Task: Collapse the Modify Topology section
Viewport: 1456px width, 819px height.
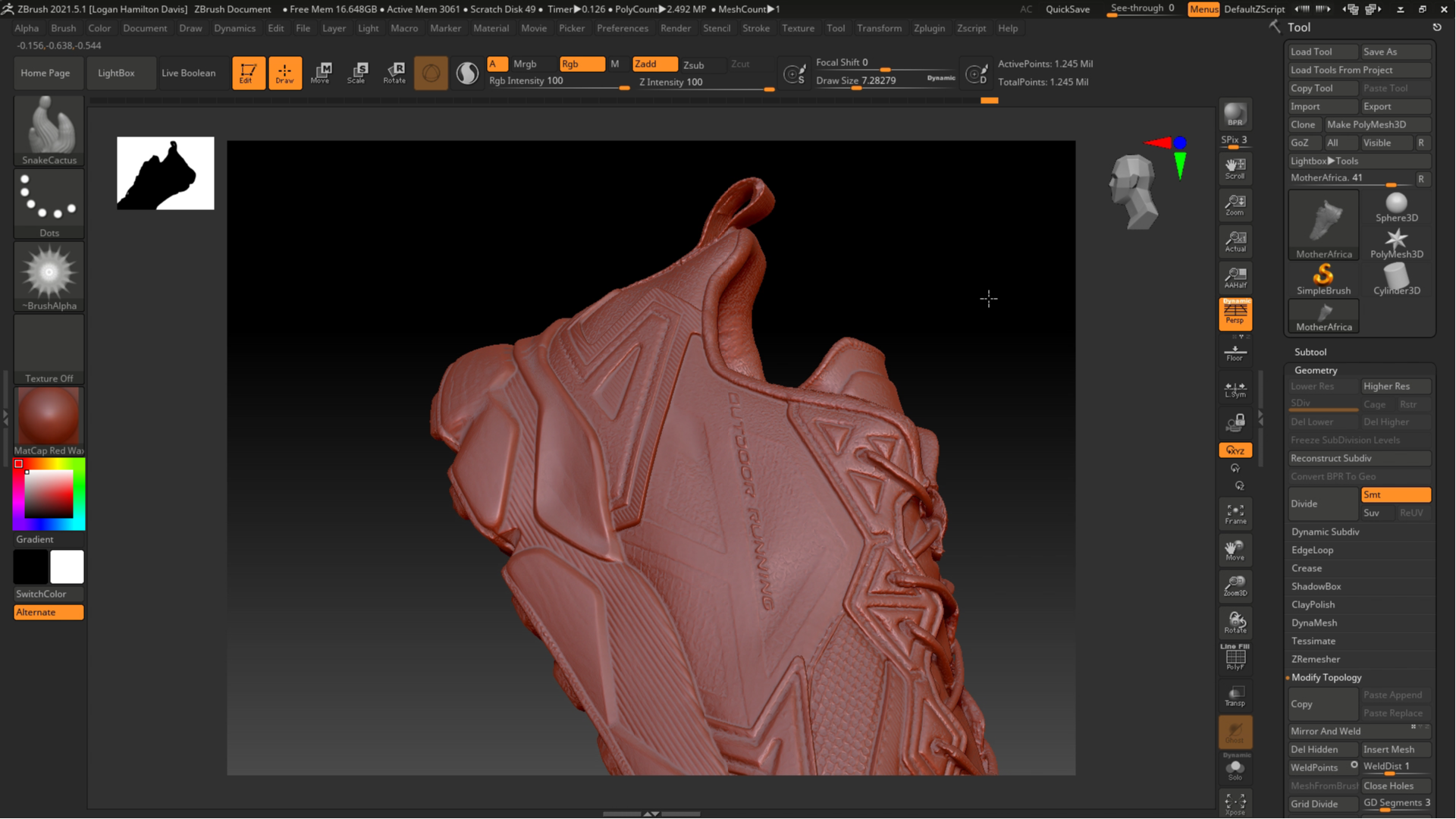Action: point(1326,677)
